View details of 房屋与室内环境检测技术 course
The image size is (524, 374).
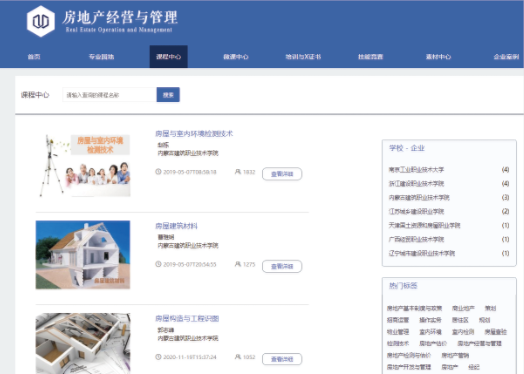point(282,174)
